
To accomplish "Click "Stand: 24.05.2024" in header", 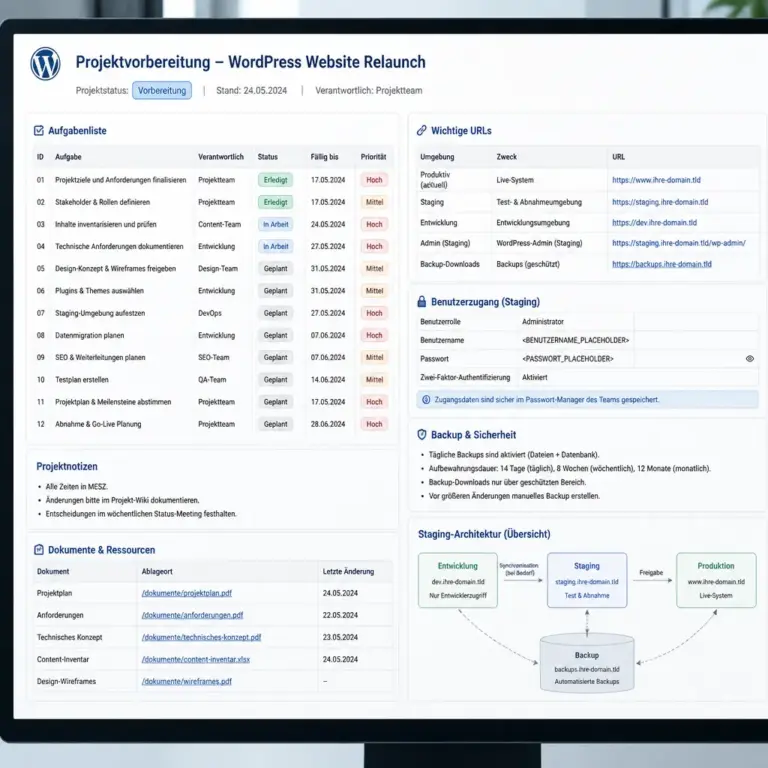I will coord(251,91).
